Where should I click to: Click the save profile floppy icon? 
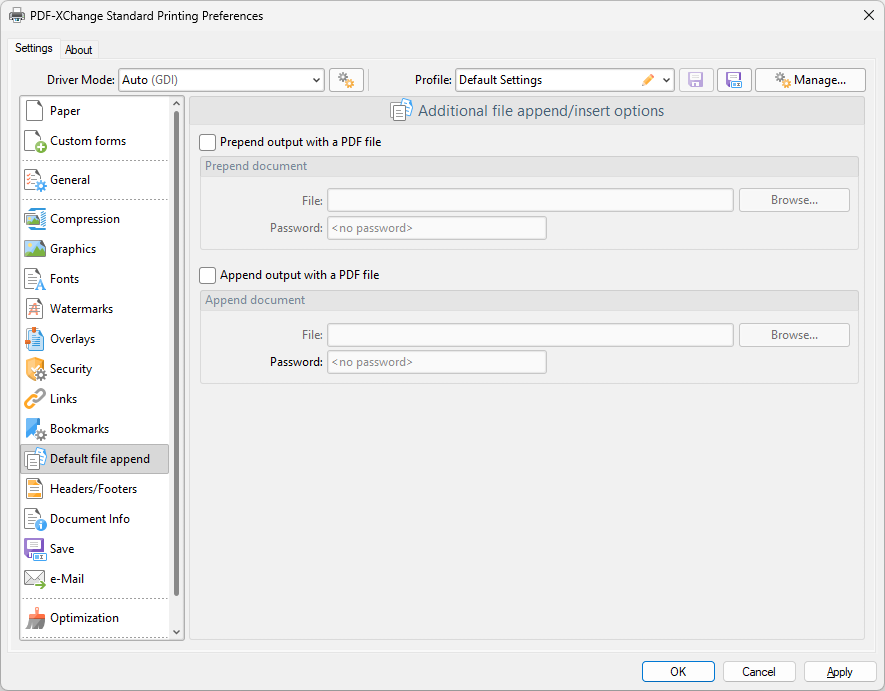pyautogui.click(x=696, y=80)
